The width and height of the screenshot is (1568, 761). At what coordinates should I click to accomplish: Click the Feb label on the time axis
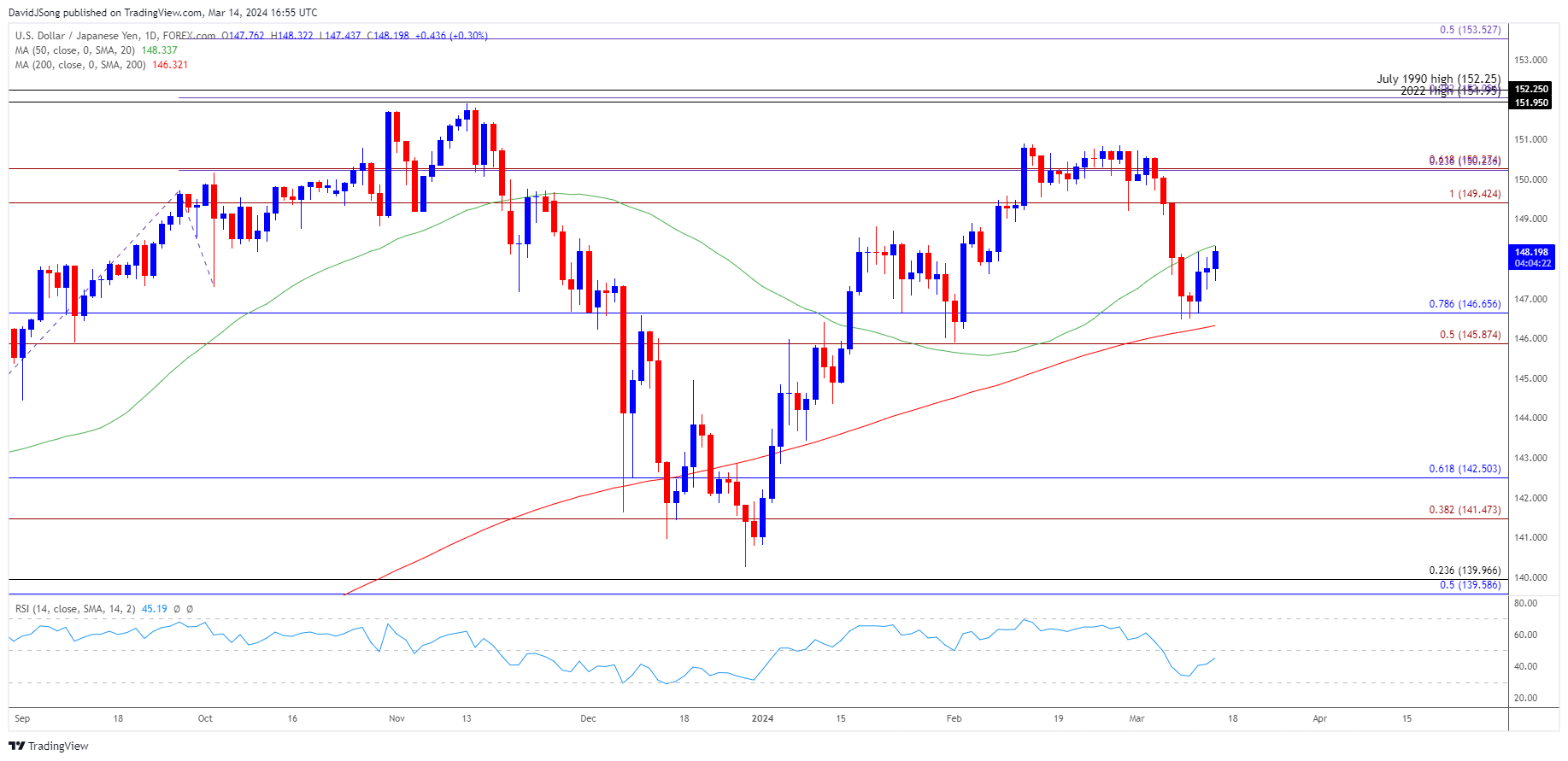coord(954,718)
